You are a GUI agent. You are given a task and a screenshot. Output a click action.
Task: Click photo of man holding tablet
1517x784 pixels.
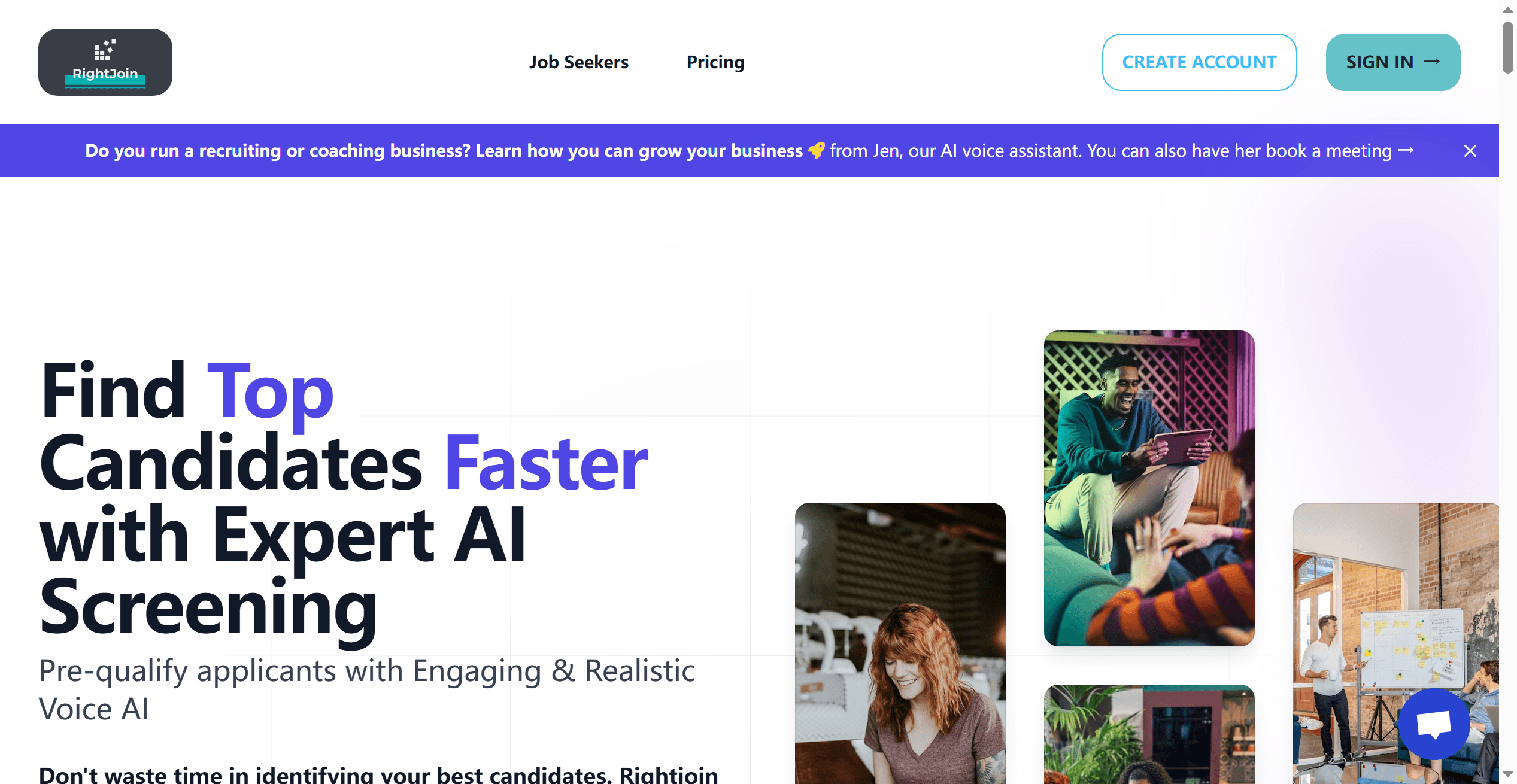tap(1149, 488)
